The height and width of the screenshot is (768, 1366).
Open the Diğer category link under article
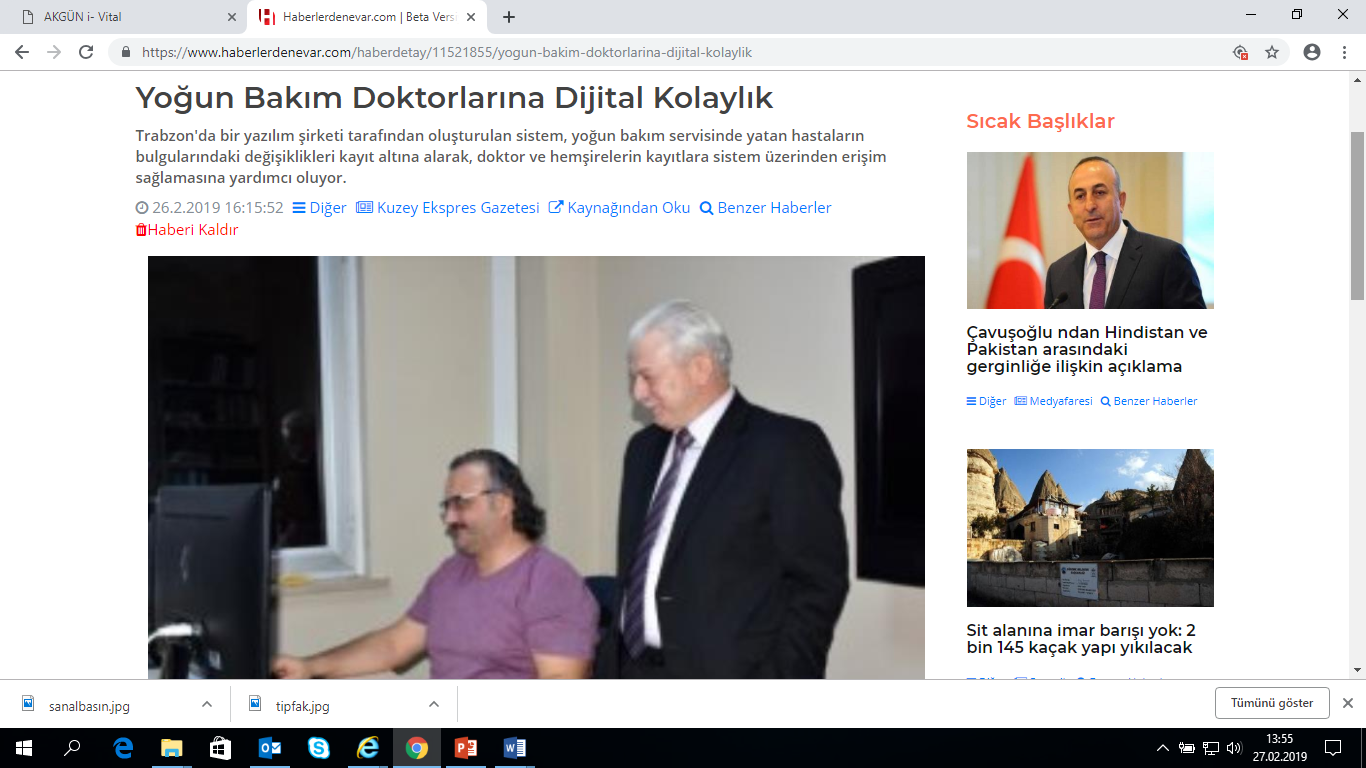point(319,208)
